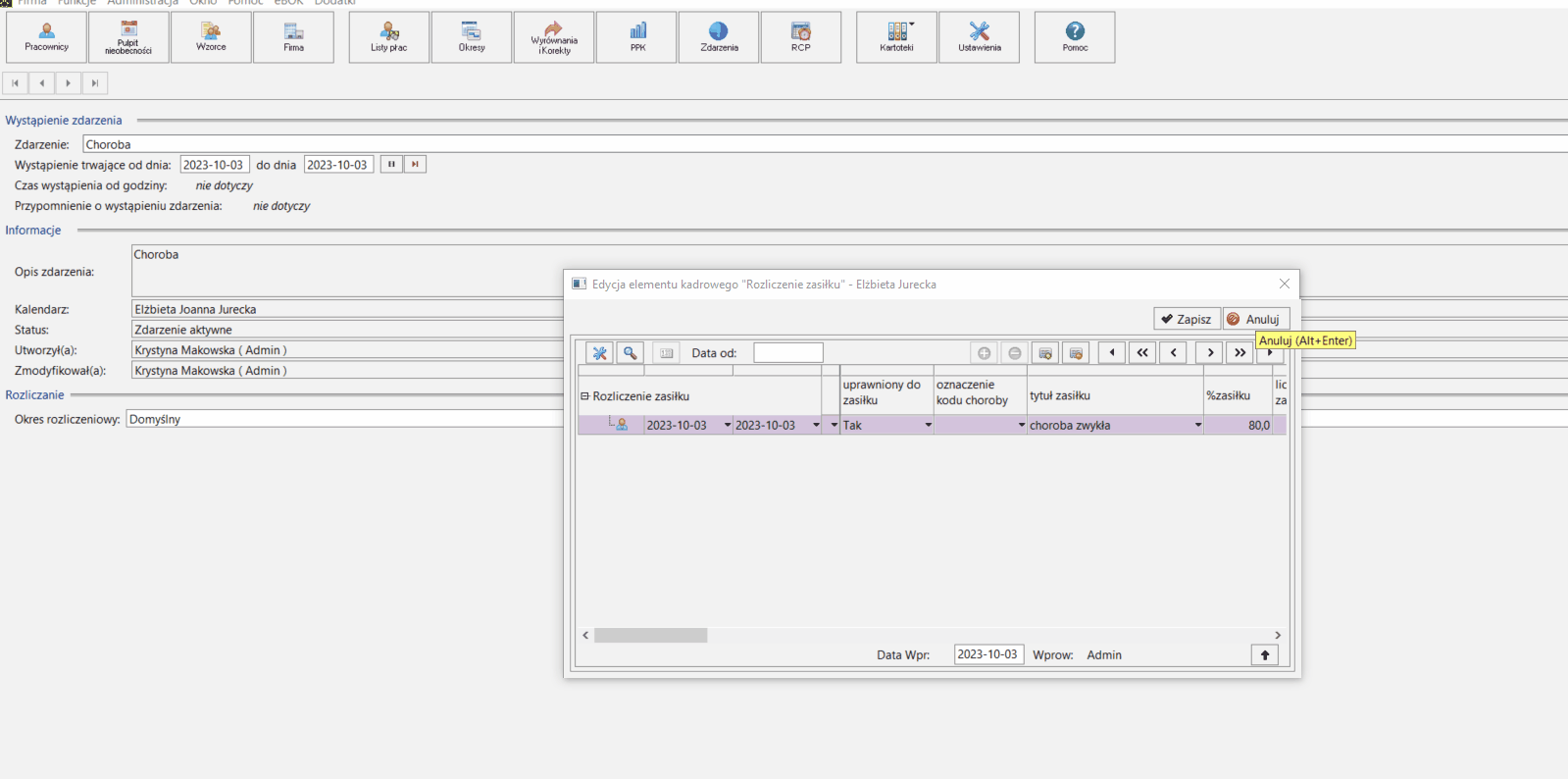Click the first small button after the 'do dnia' date

point(391,164)
